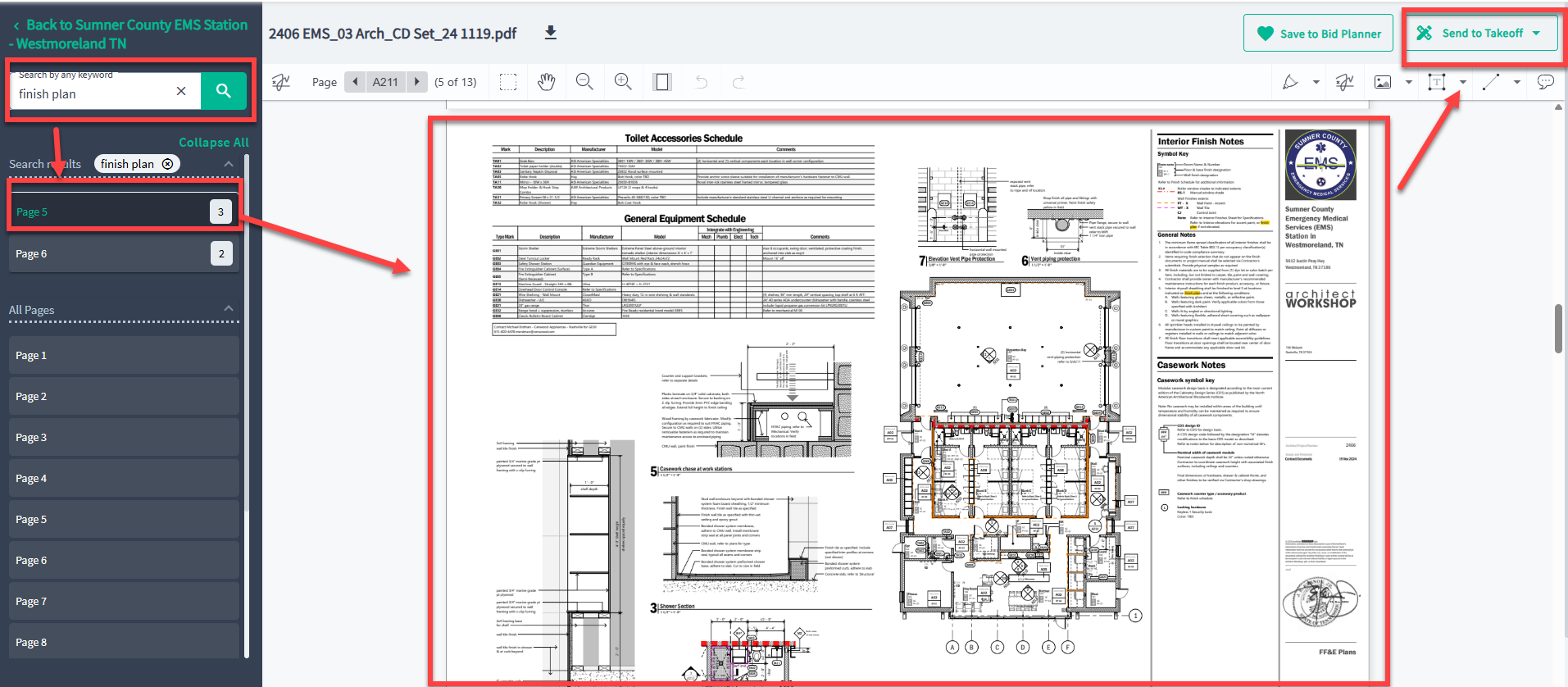
Task: Open Page 5 in All Pages list
Action: click(x=124, y=520)
